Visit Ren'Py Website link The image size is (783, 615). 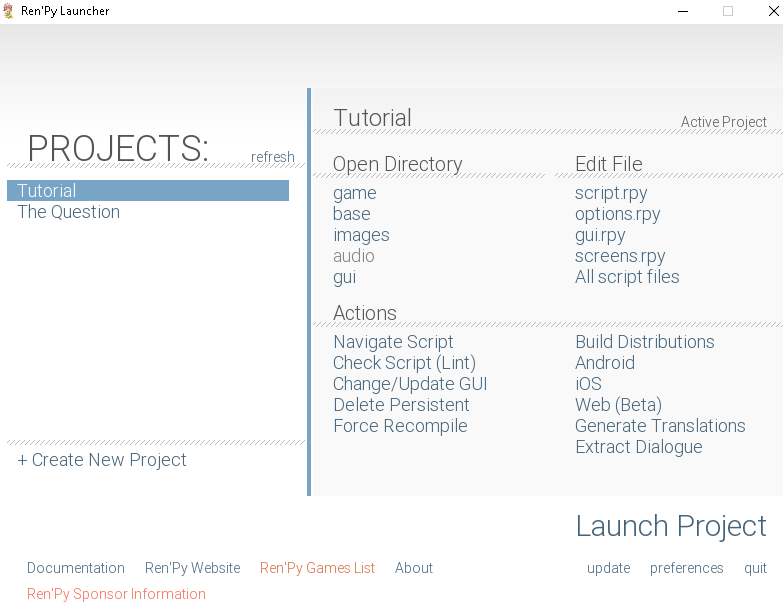coord(193,569)
